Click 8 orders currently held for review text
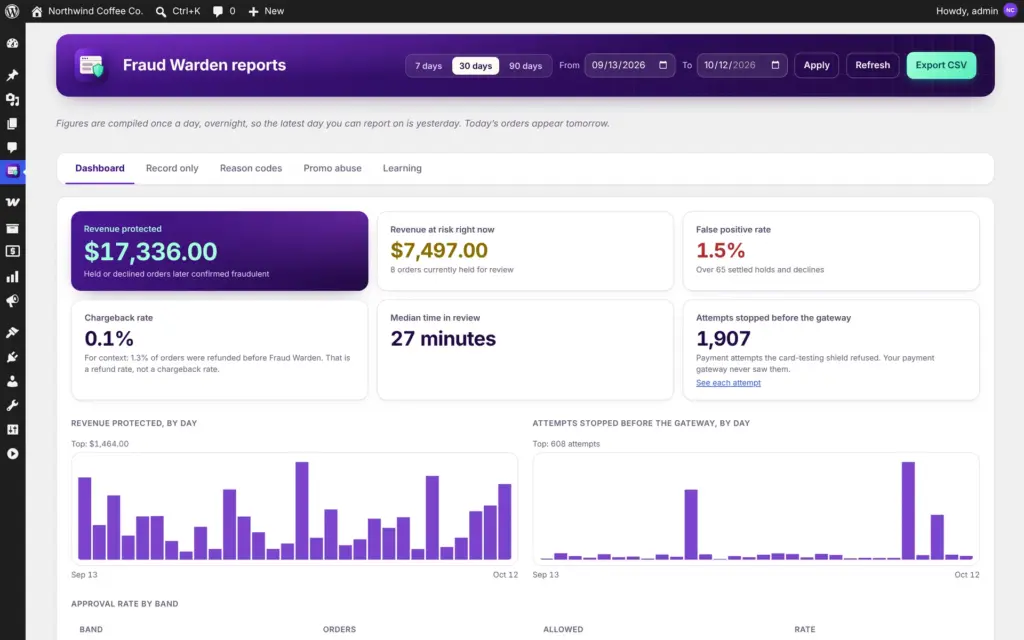The width and height of the screenshot is (1024, 640). coord(452,270)
